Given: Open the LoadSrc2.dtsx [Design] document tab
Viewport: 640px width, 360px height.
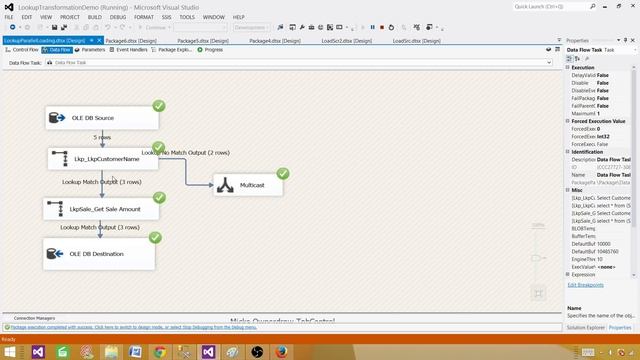Looking at the screenshot, I should [347, 41].
